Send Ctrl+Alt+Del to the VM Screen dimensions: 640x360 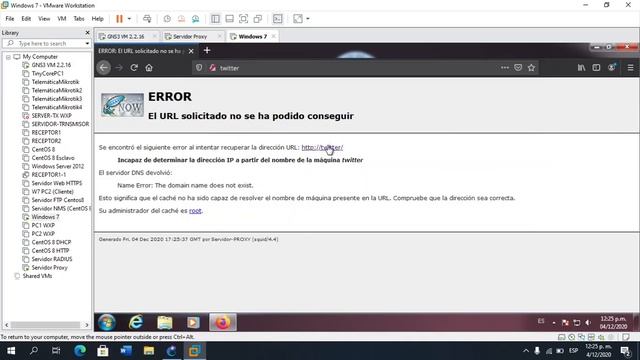point(147,19)
